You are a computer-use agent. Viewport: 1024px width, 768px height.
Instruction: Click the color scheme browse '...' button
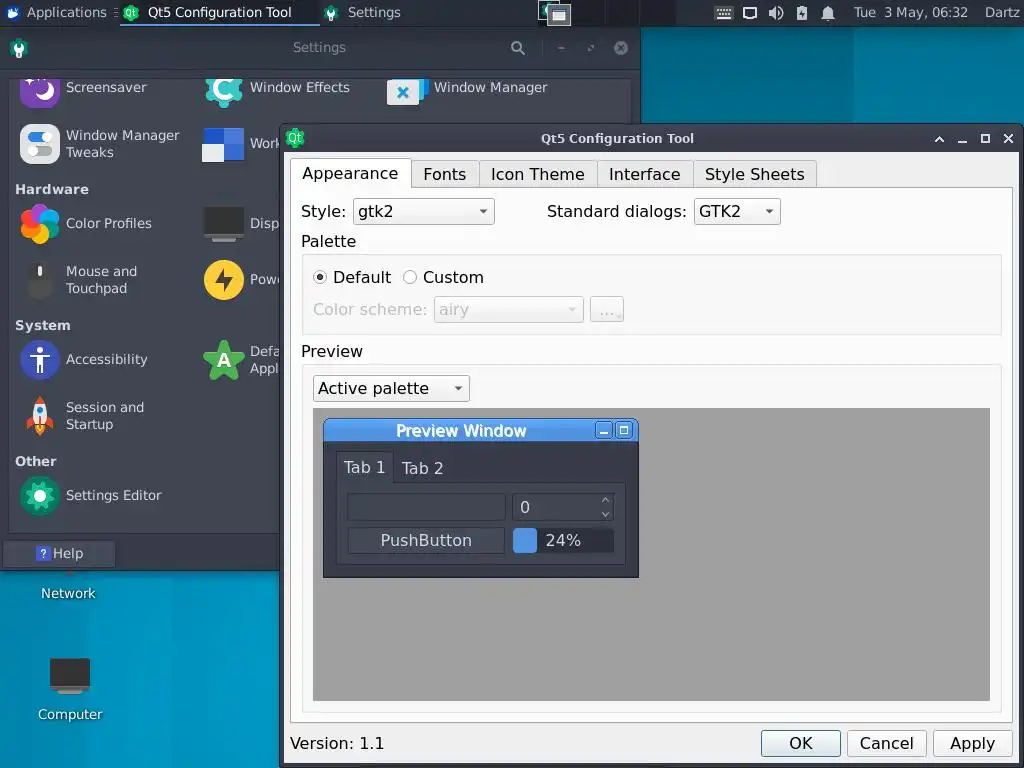607,310
